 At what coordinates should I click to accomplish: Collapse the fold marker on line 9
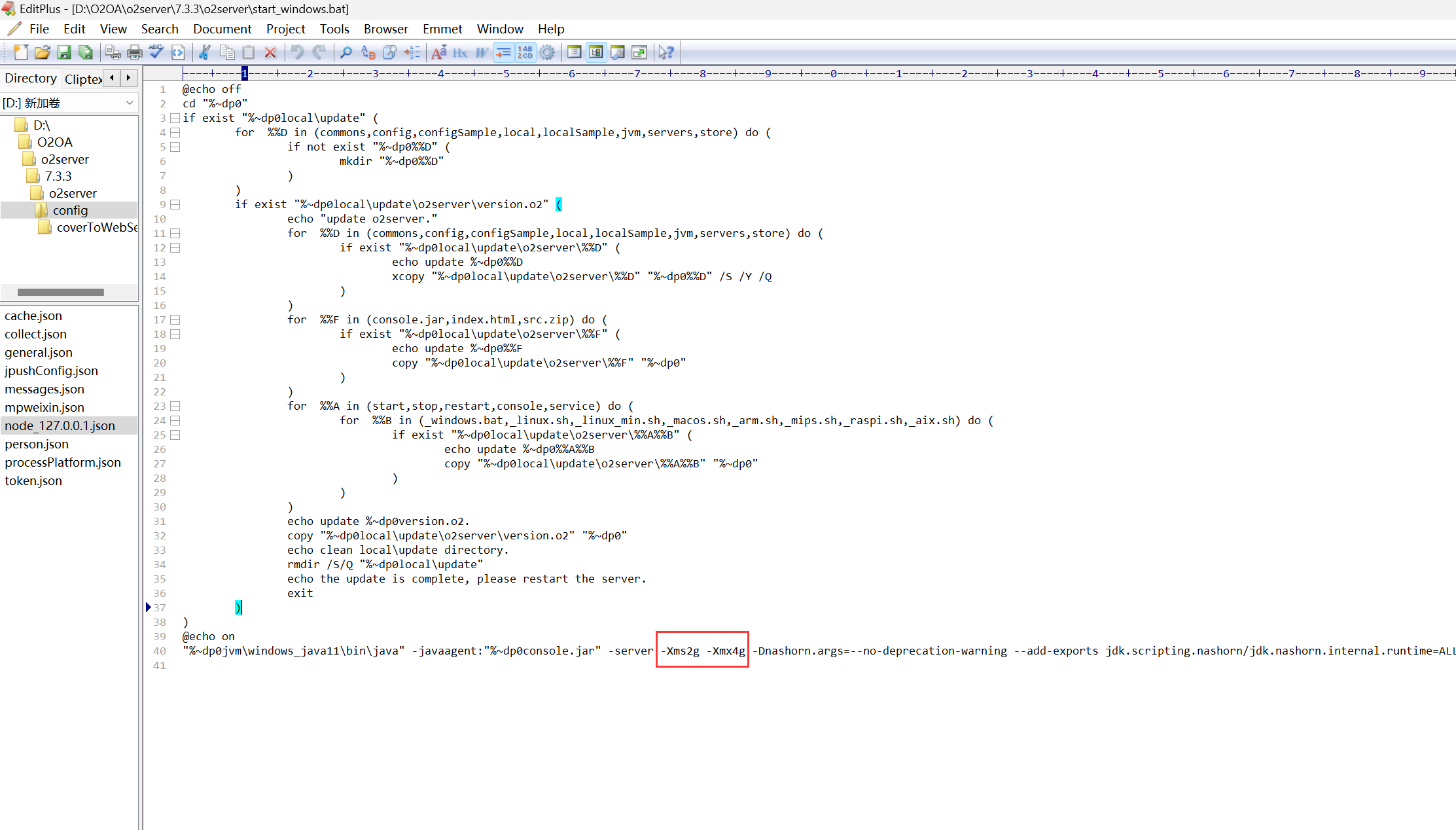pos(175,204)
